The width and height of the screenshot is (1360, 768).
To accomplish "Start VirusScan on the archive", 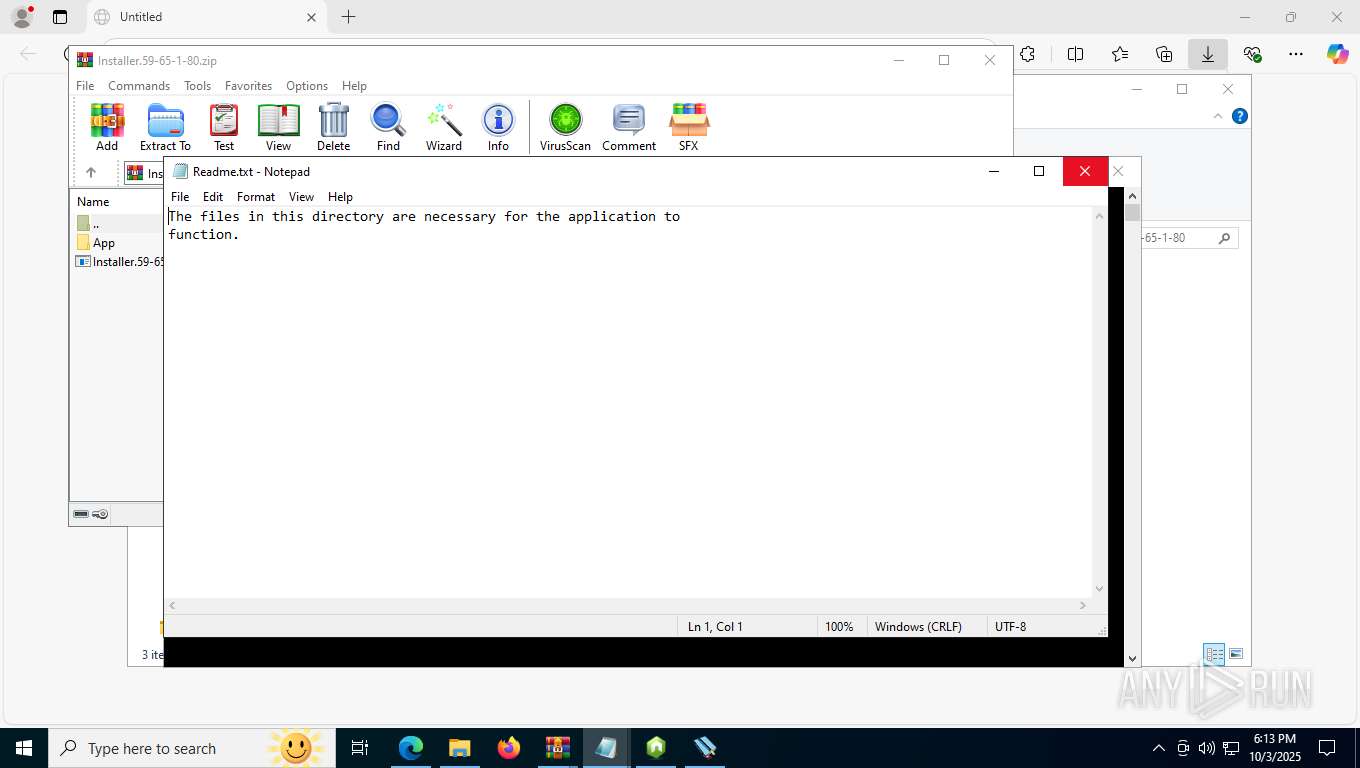I will (565, 127).
